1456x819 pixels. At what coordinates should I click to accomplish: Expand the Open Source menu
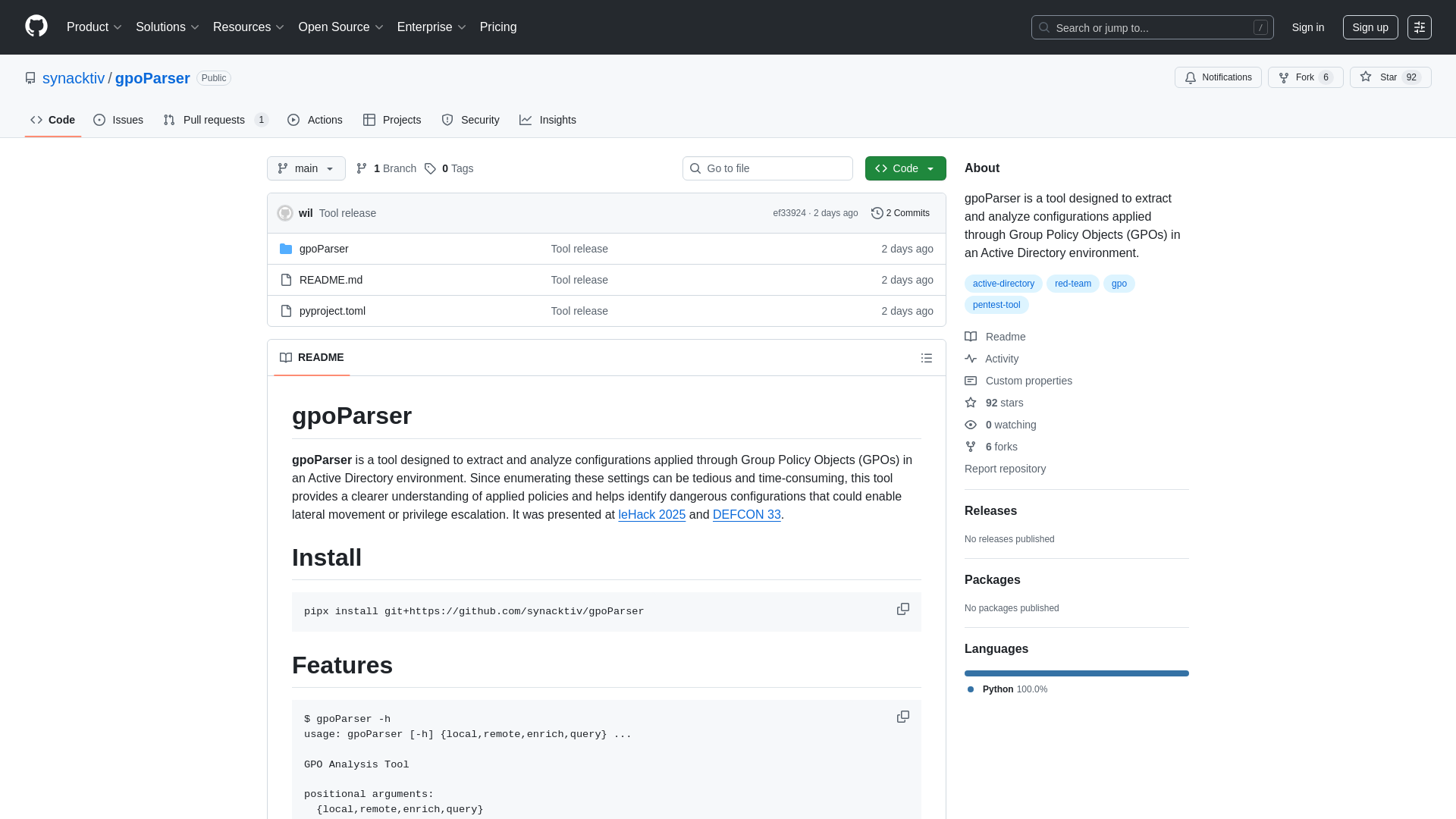pos(340,27)
